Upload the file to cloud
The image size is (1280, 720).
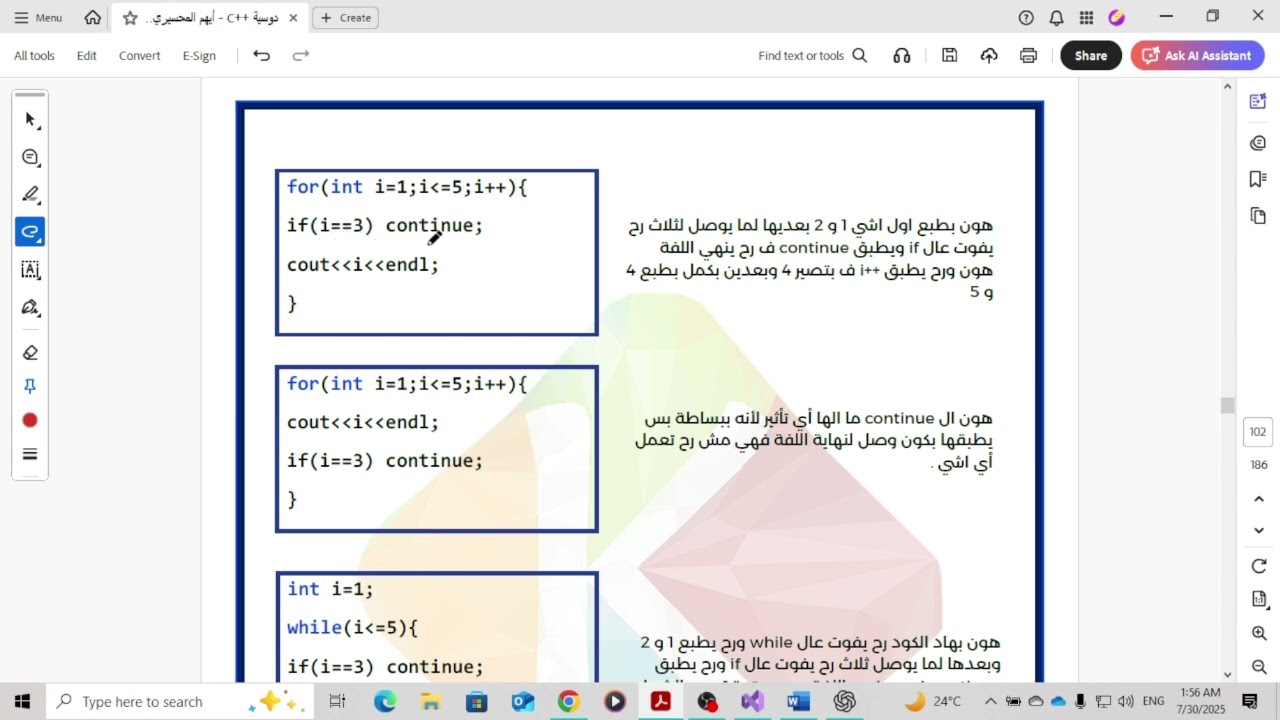[989, 56]
